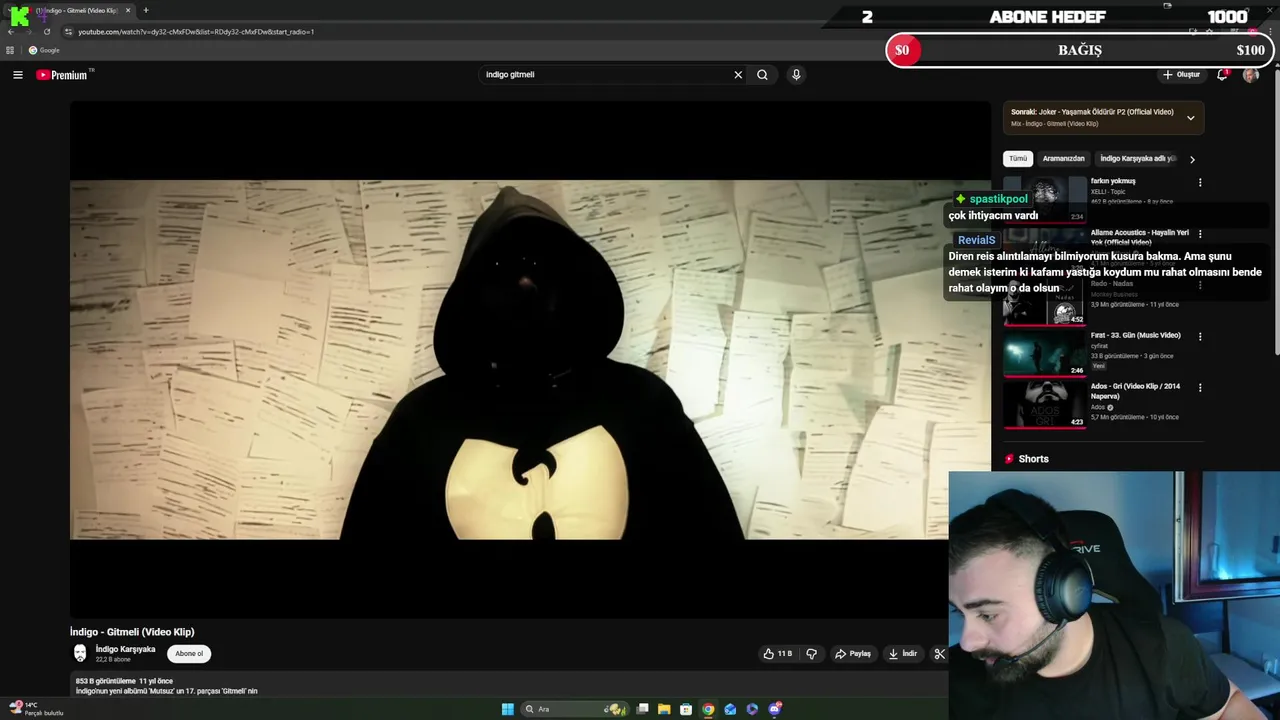Open options menu for 'farkın yokmuş' video
The width and height of the screenshot is (1280, 720).
1200,183
